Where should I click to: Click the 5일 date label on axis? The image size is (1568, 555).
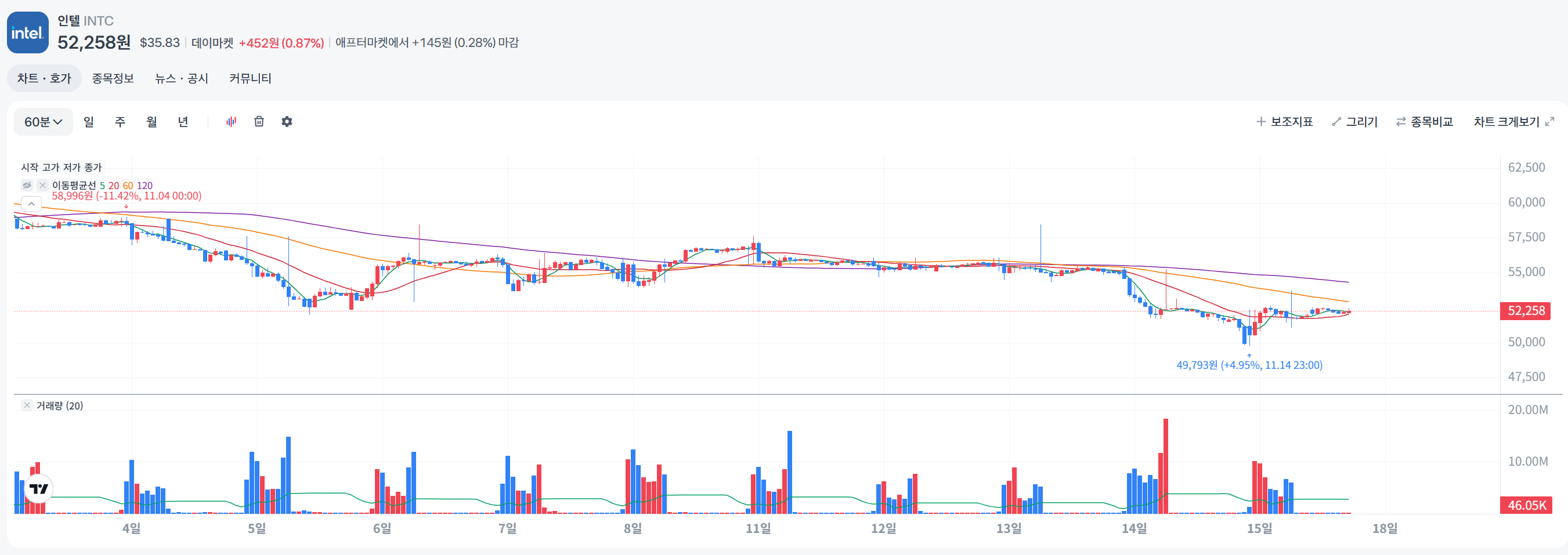tap(257, 528)
